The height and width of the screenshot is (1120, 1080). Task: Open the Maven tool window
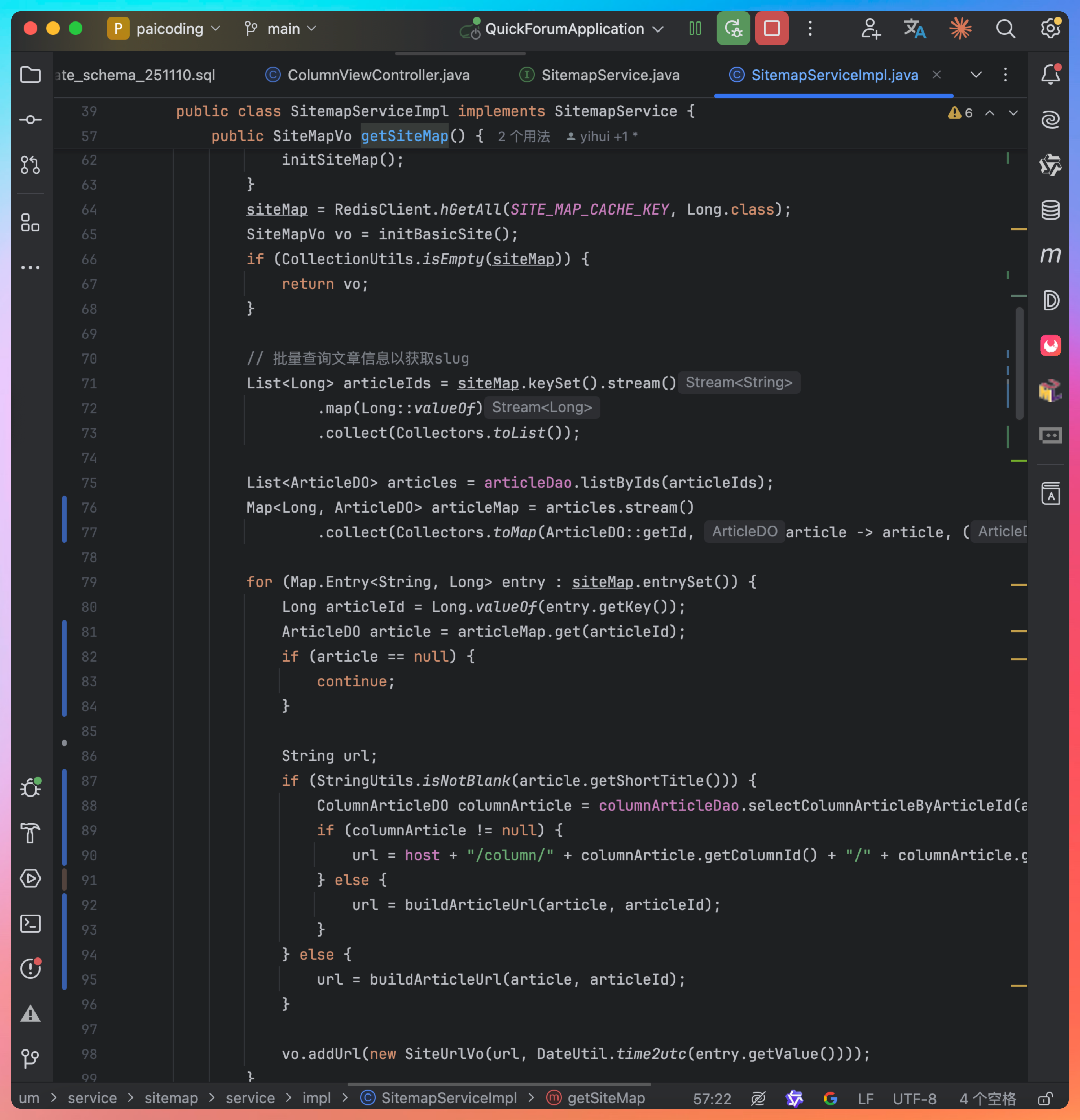pyautogui.click(x=1050, y=255)
